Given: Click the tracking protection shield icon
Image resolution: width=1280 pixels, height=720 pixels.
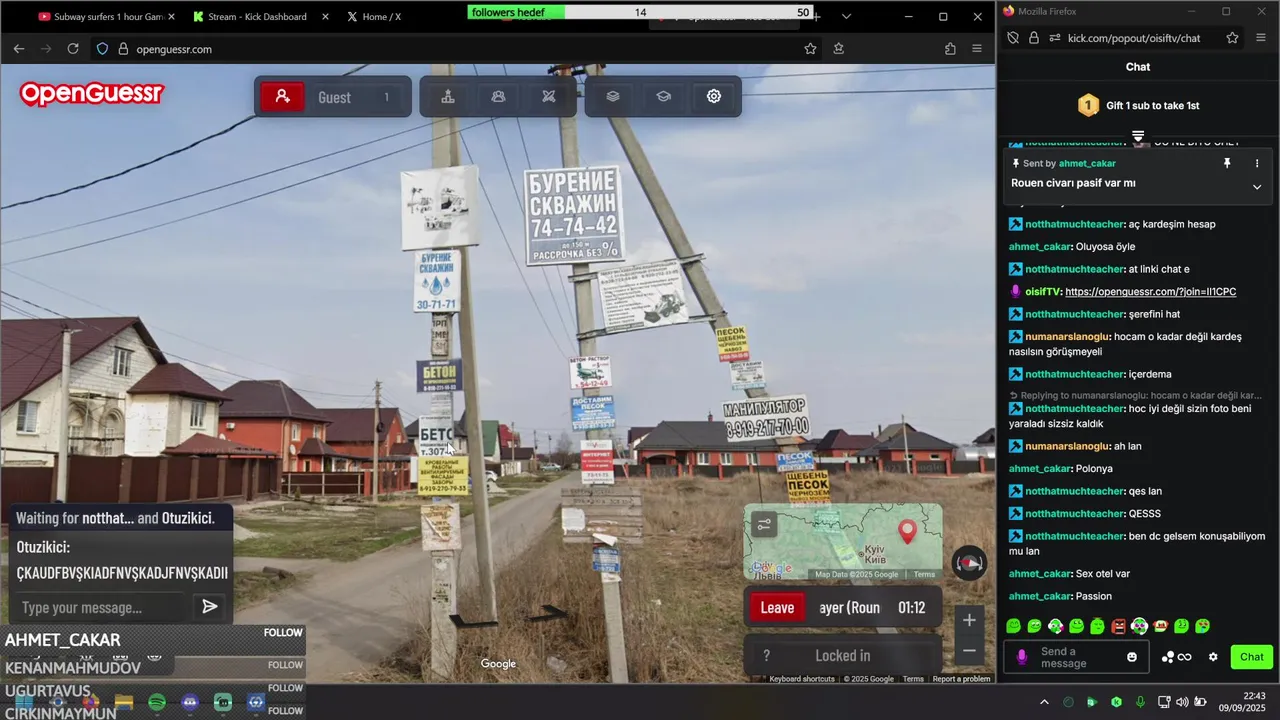Looking at the screenshot, I should [102, 49].
